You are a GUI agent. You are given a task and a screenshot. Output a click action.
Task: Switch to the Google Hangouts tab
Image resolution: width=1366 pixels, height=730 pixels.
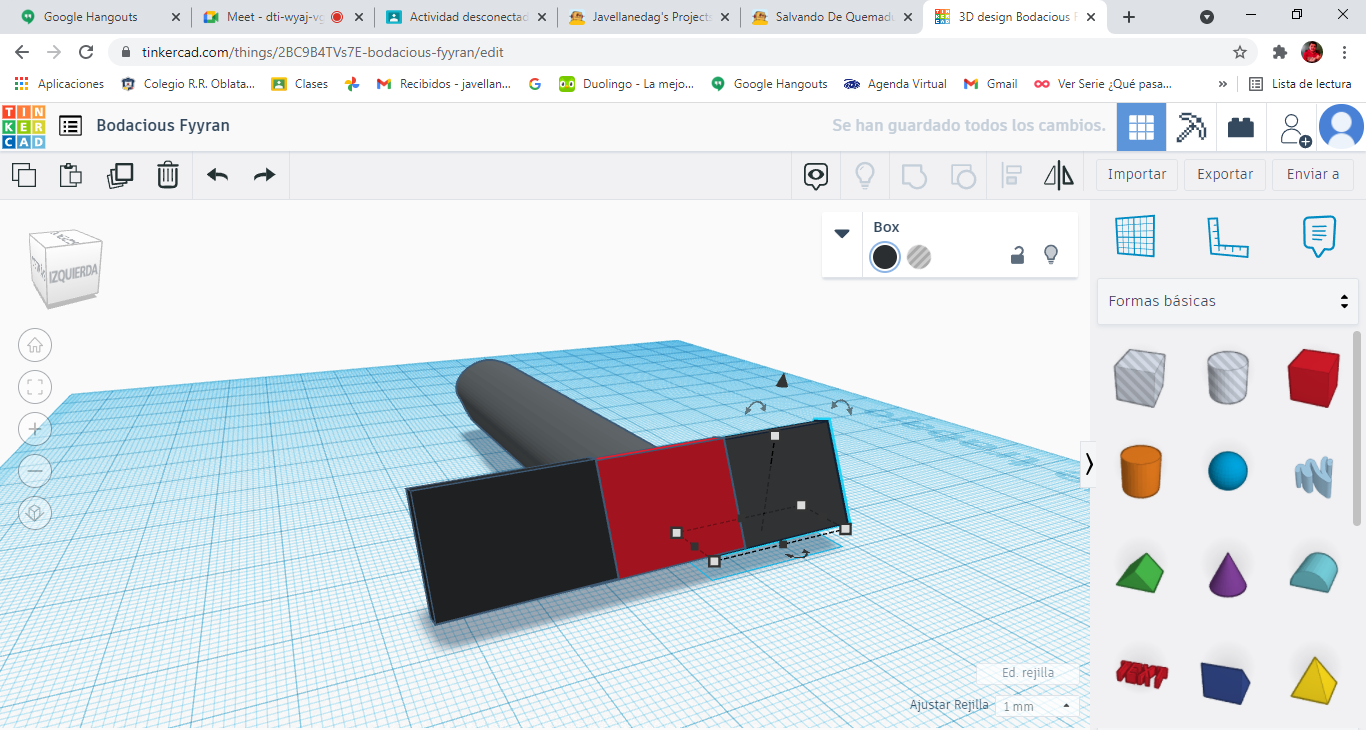[99, 17]
